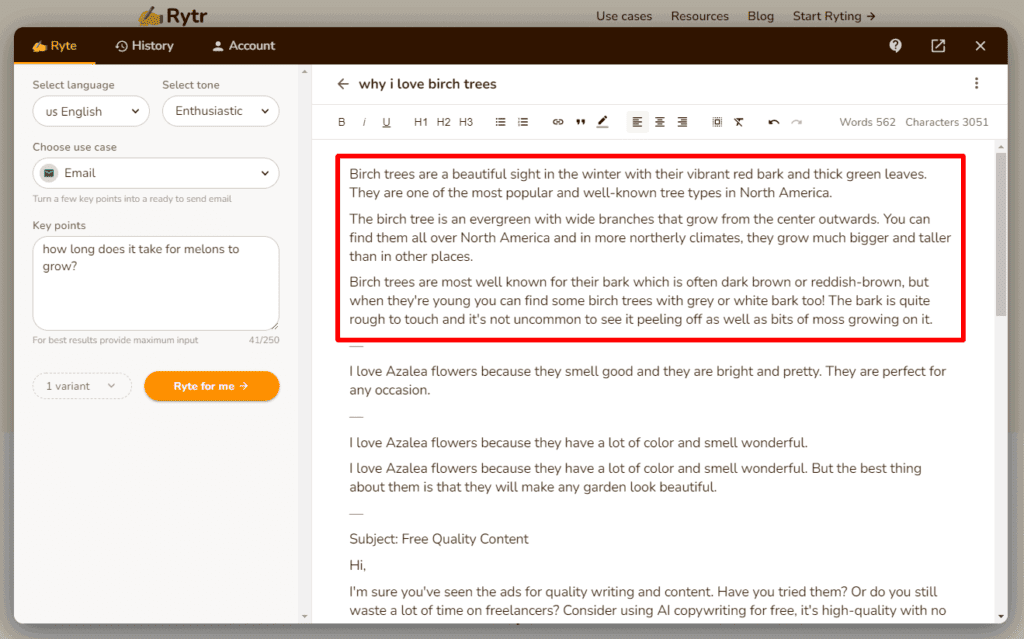Viewport: 1024px width, 639px height.
Task: Focus the Key points text area
Action: click(x=156, y=283)
